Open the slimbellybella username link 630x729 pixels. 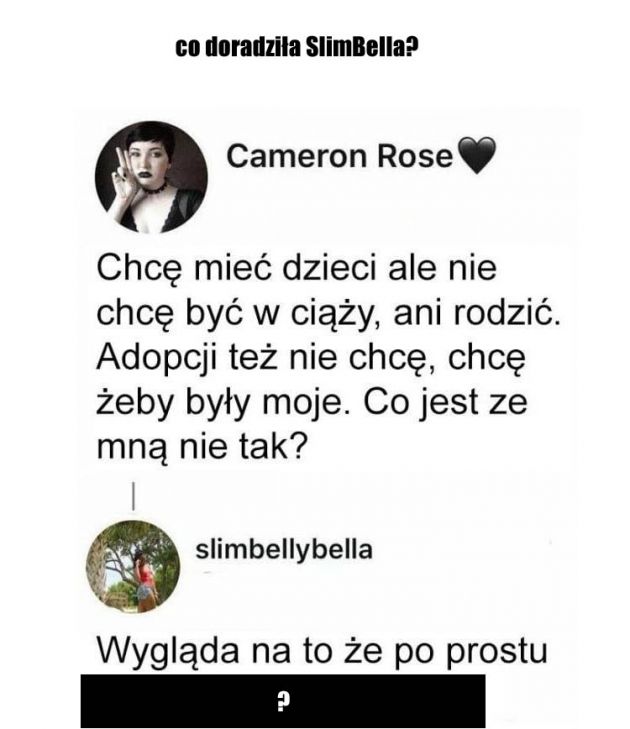pos(284,550)
